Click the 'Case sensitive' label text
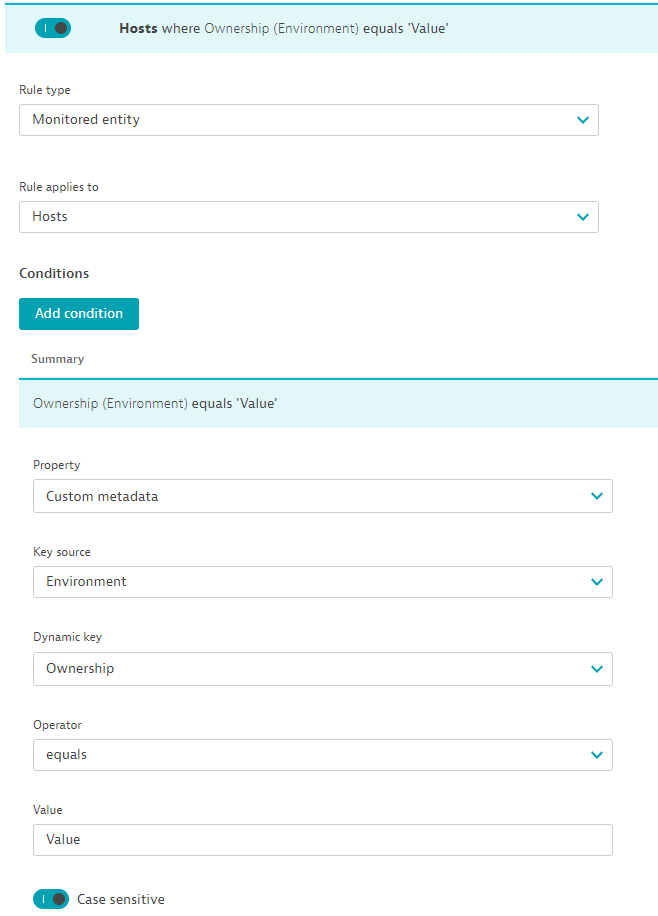This screenshot has width=658, height=916. tap(121, 899)
